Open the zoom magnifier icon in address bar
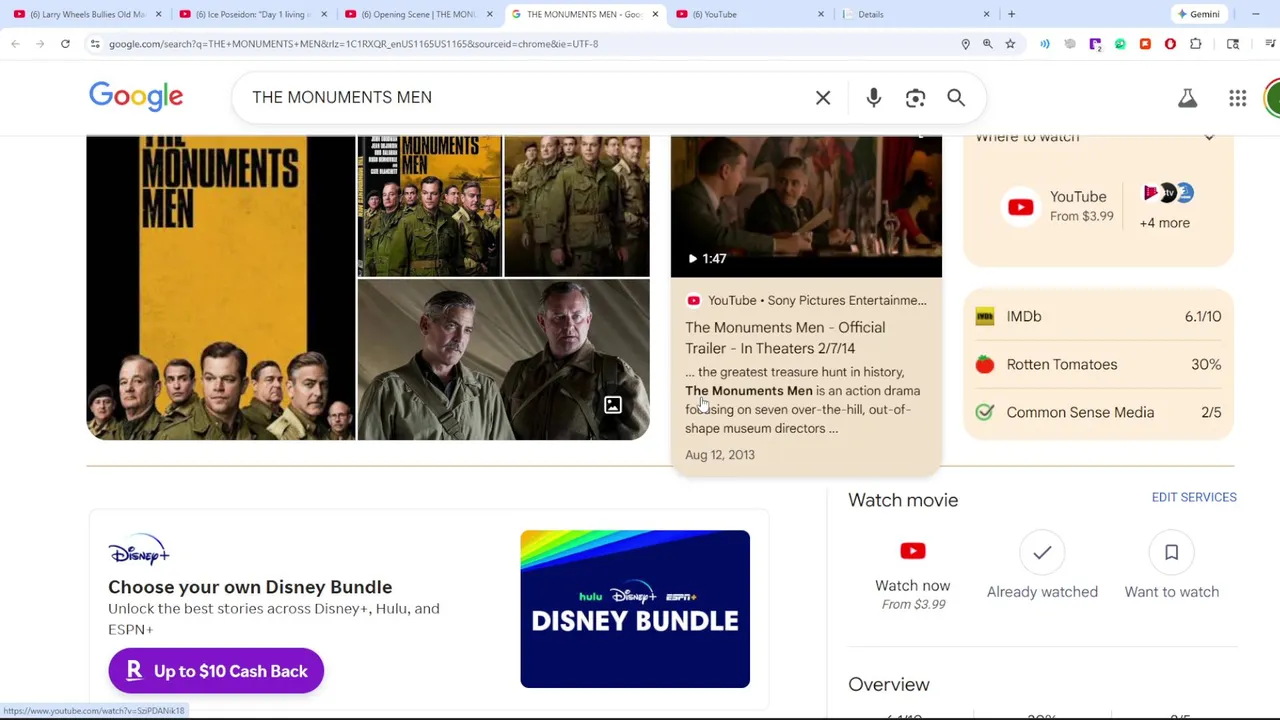The height and width of the screenshot is (720, 1280). pos(987,43)
